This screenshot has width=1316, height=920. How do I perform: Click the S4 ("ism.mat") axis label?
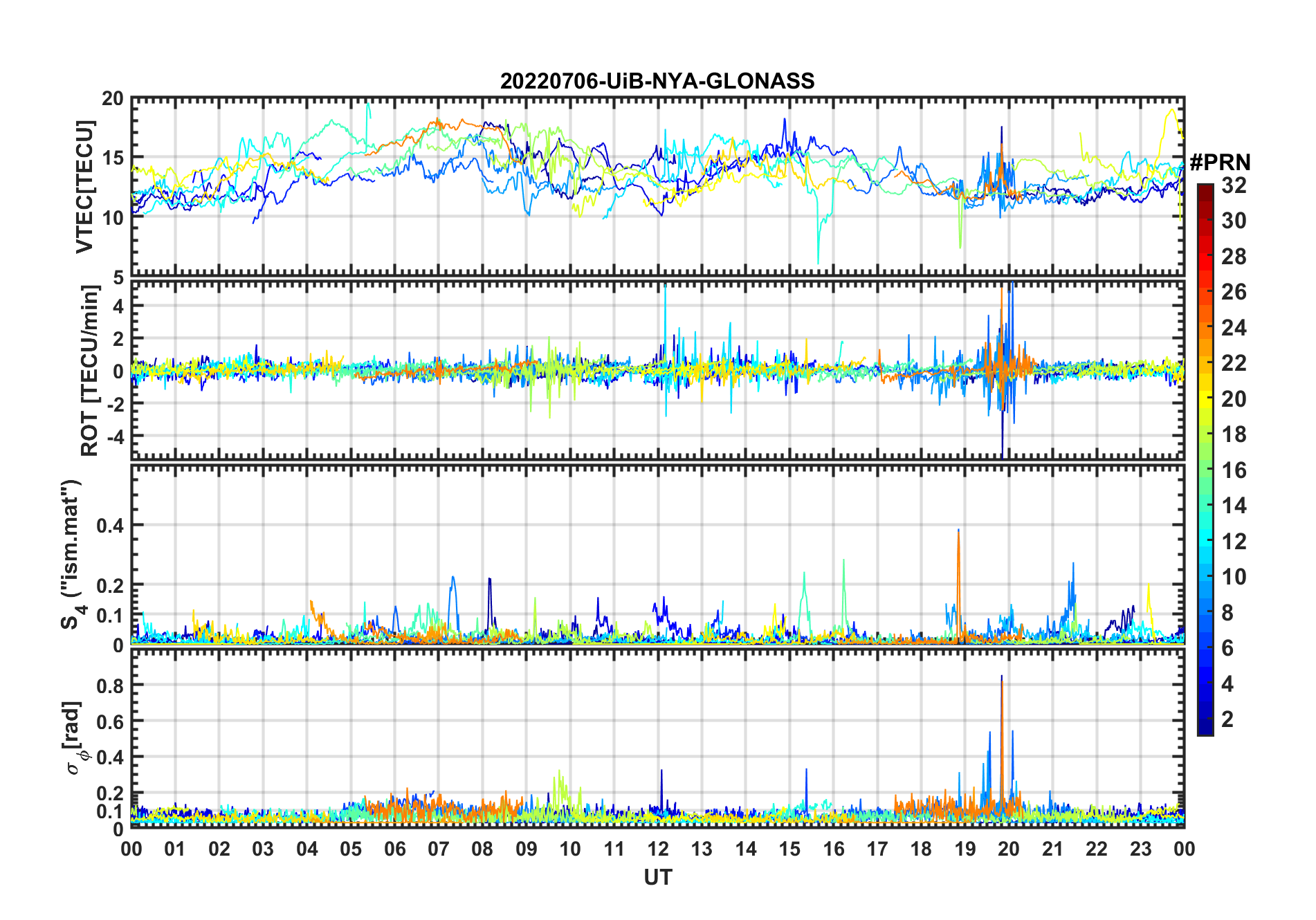point(72,555)
